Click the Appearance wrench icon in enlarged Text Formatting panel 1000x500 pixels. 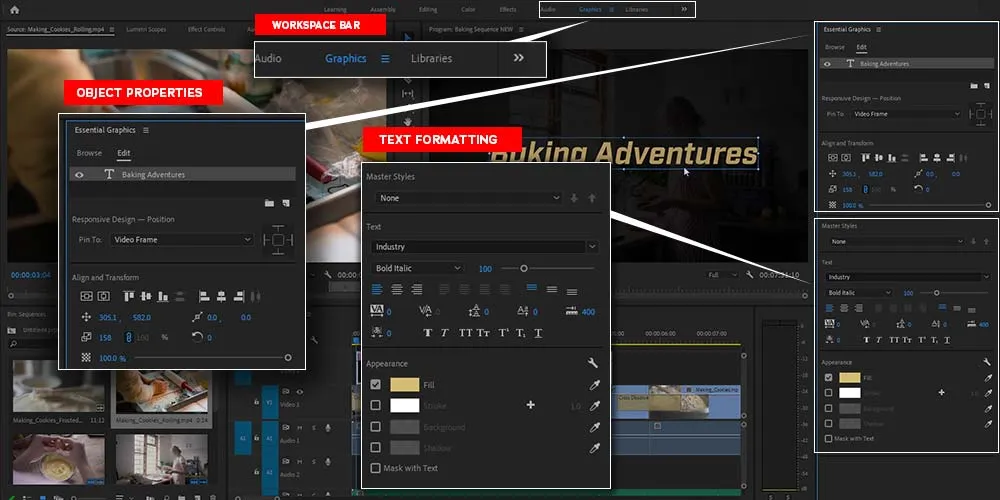pyautogui.click(x=592, y=363)
